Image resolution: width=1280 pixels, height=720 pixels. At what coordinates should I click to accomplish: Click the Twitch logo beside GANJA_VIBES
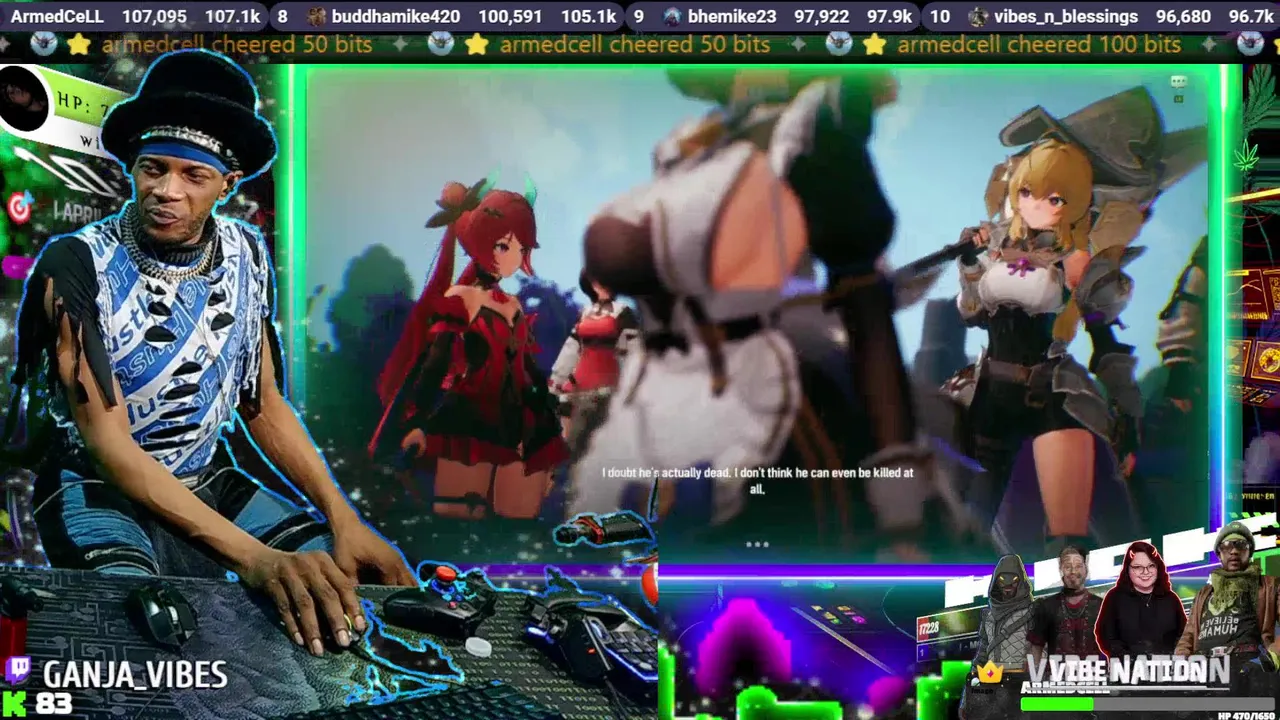[18, 672]
